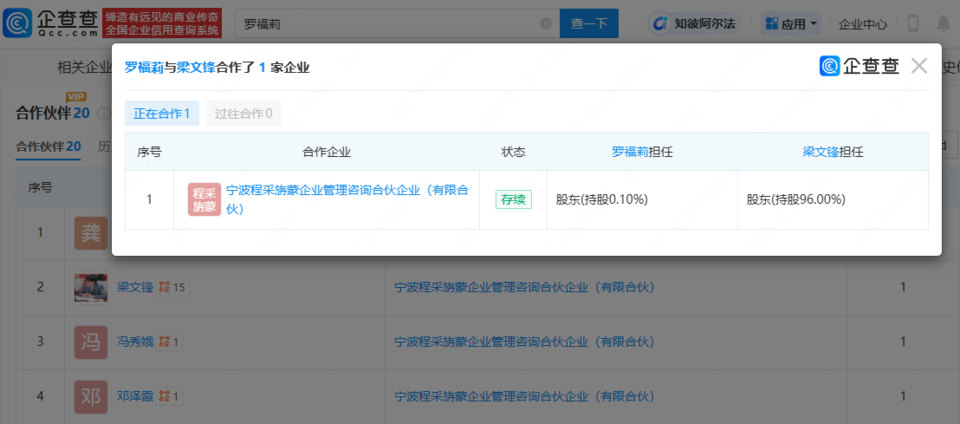Click the 查一下 search button
The width and height of the screenshot is (960, 424).
[588, 23]
